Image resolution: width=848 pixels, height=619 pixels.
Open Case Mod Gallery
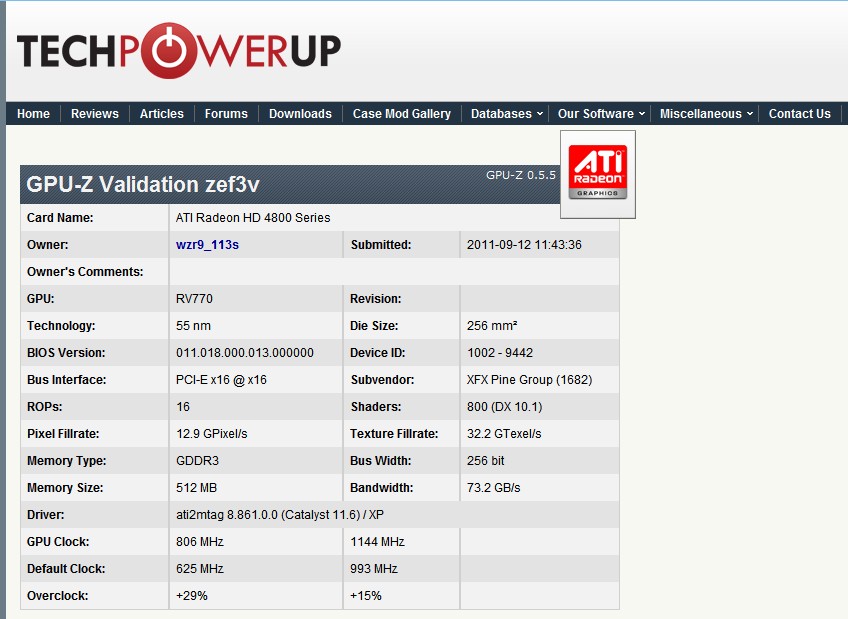click(x=402, y=114)
